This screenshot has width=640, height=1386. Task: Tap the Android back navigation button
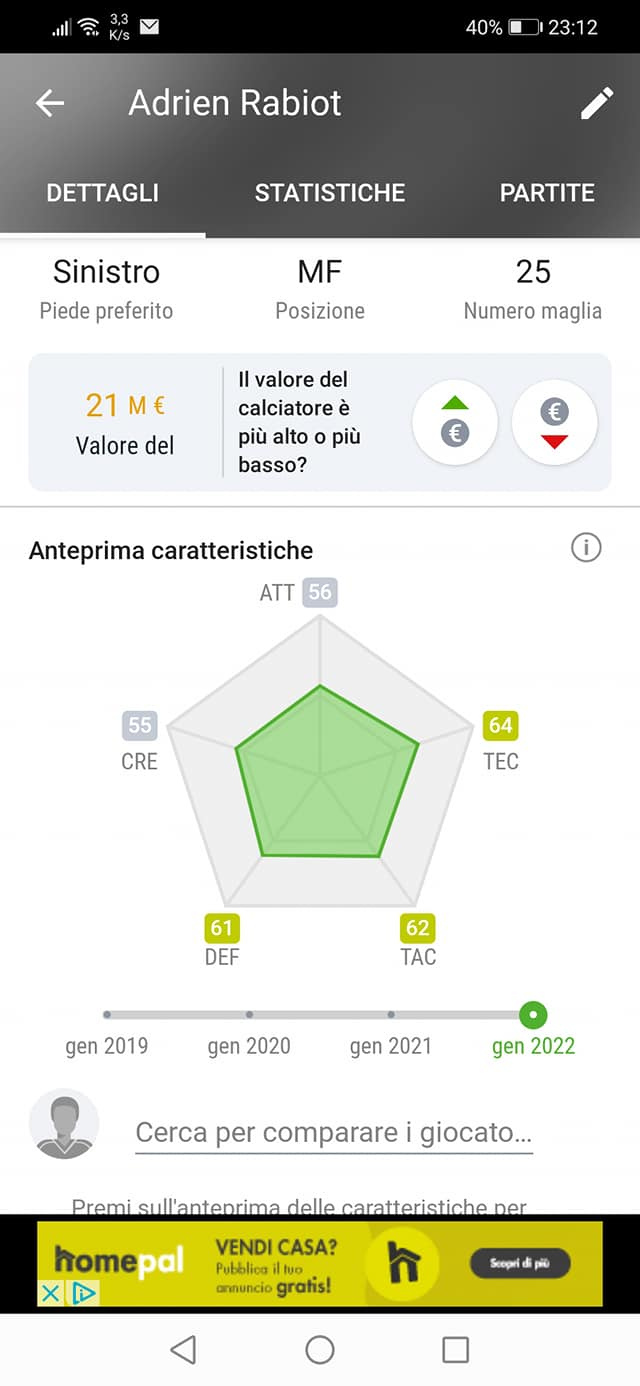coord(183,1350)
